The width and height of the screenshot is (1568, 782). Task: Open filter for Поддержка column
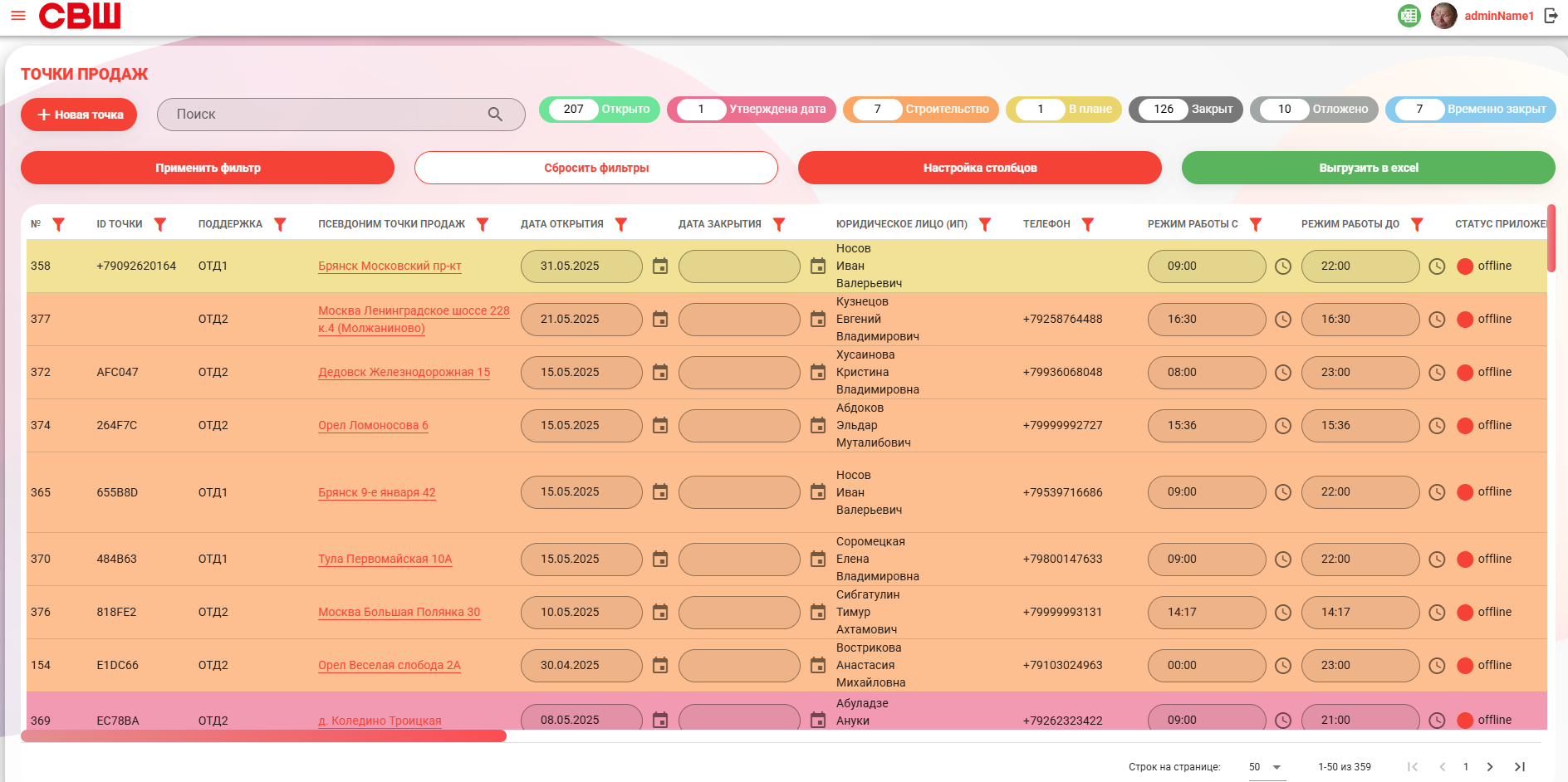point(280,224)
